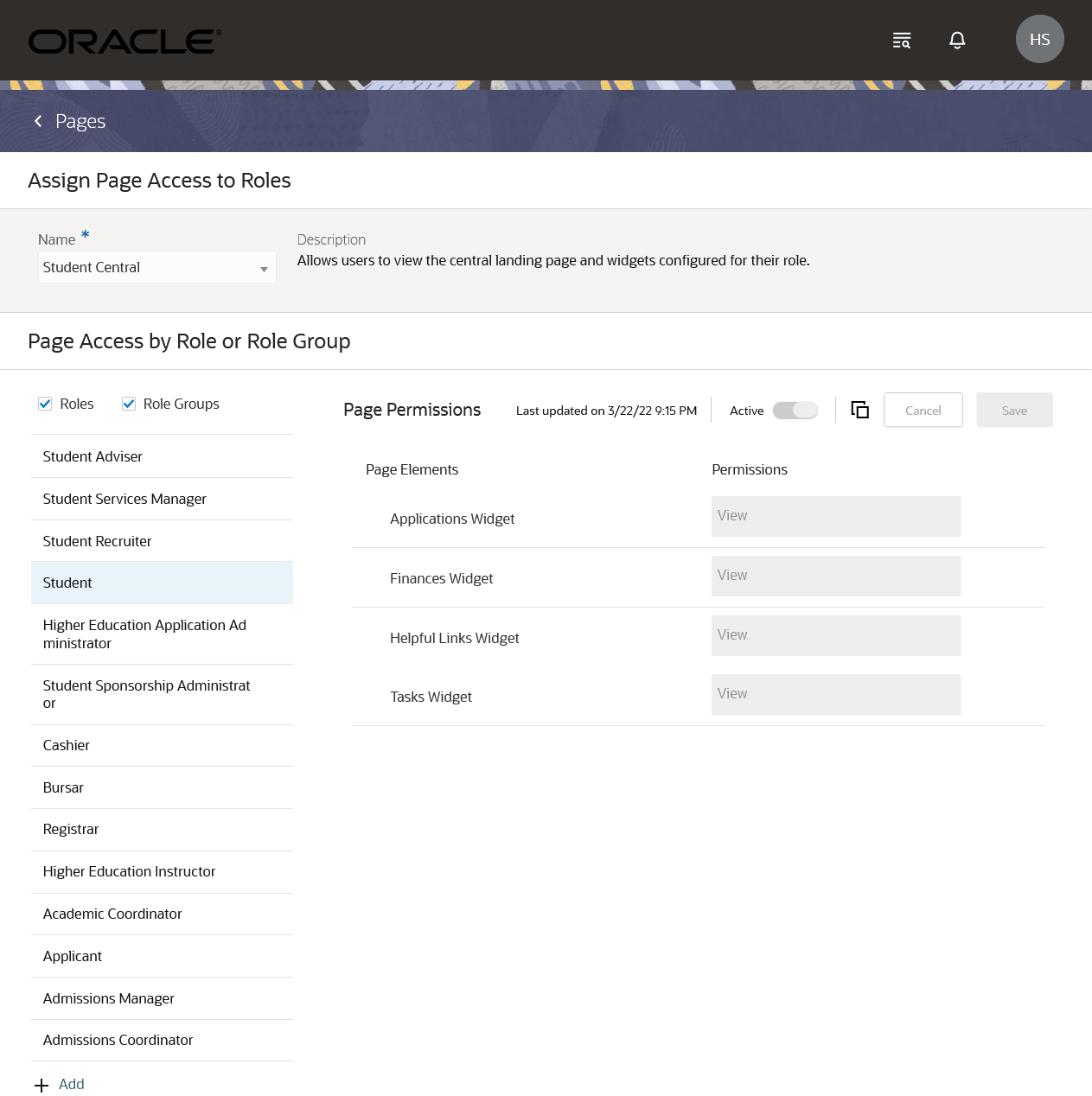
Task: Uncheck the Role Groups checkbox
Action: 129,404
